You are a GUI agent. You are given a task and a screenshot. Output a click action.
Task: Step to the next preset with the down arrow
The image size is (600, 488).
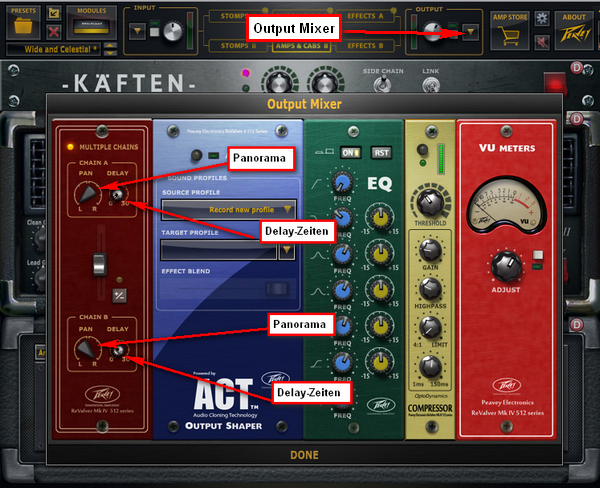(110, 53)
